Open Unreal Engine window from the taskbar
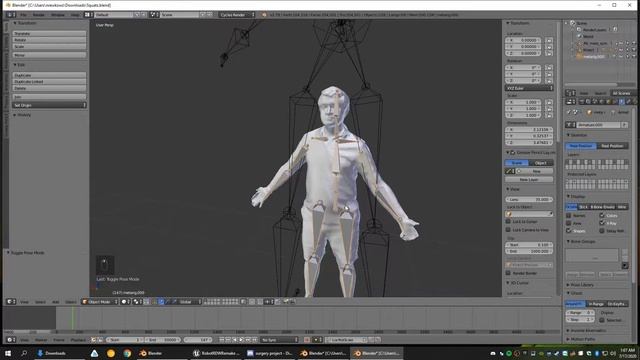Viewport: 640px width, 360px height. [216, 353]
